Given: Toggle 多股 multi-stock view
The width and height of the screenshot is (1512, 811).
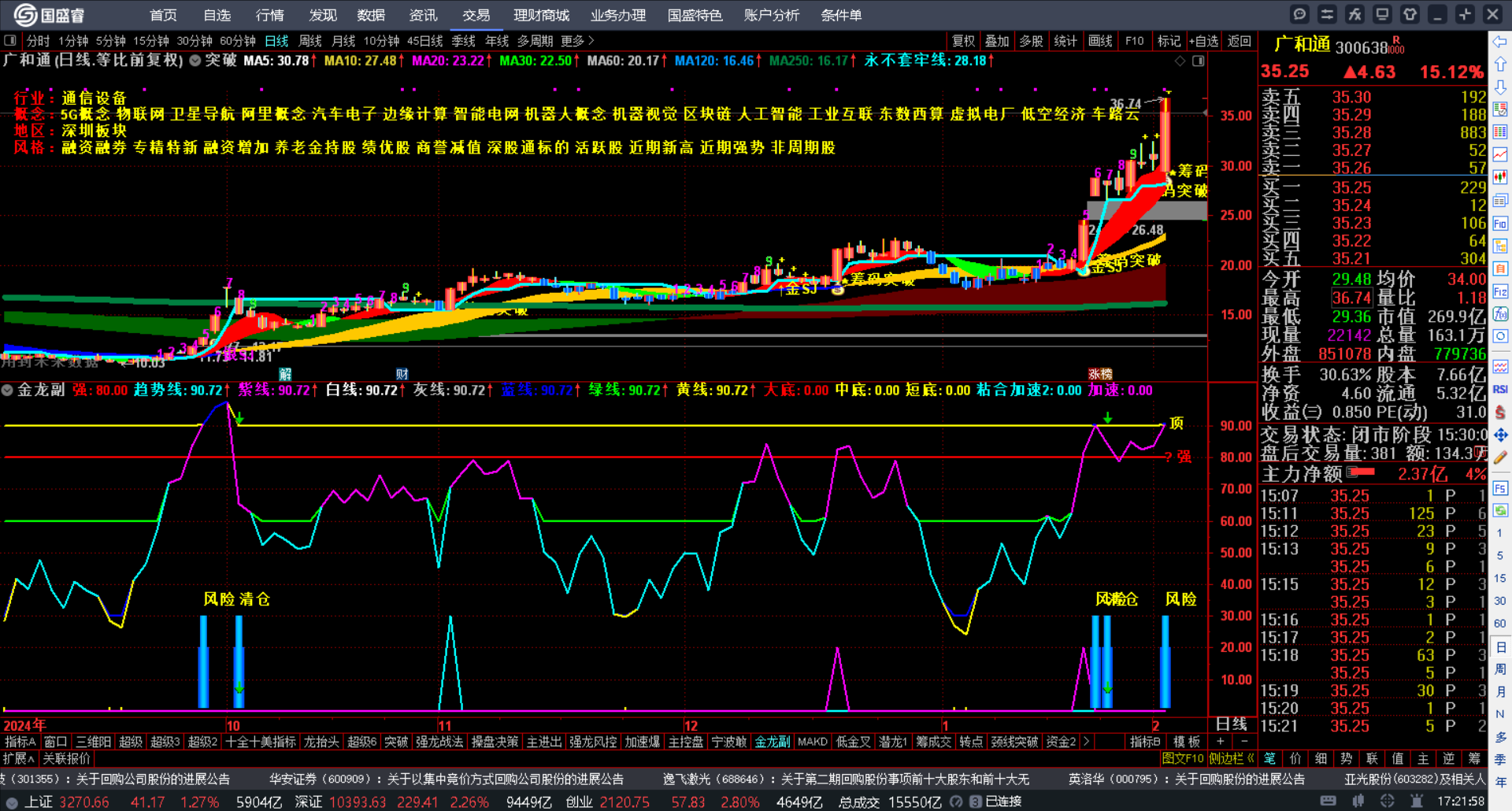Looking at the screenshot, I should coord(1031,41).
